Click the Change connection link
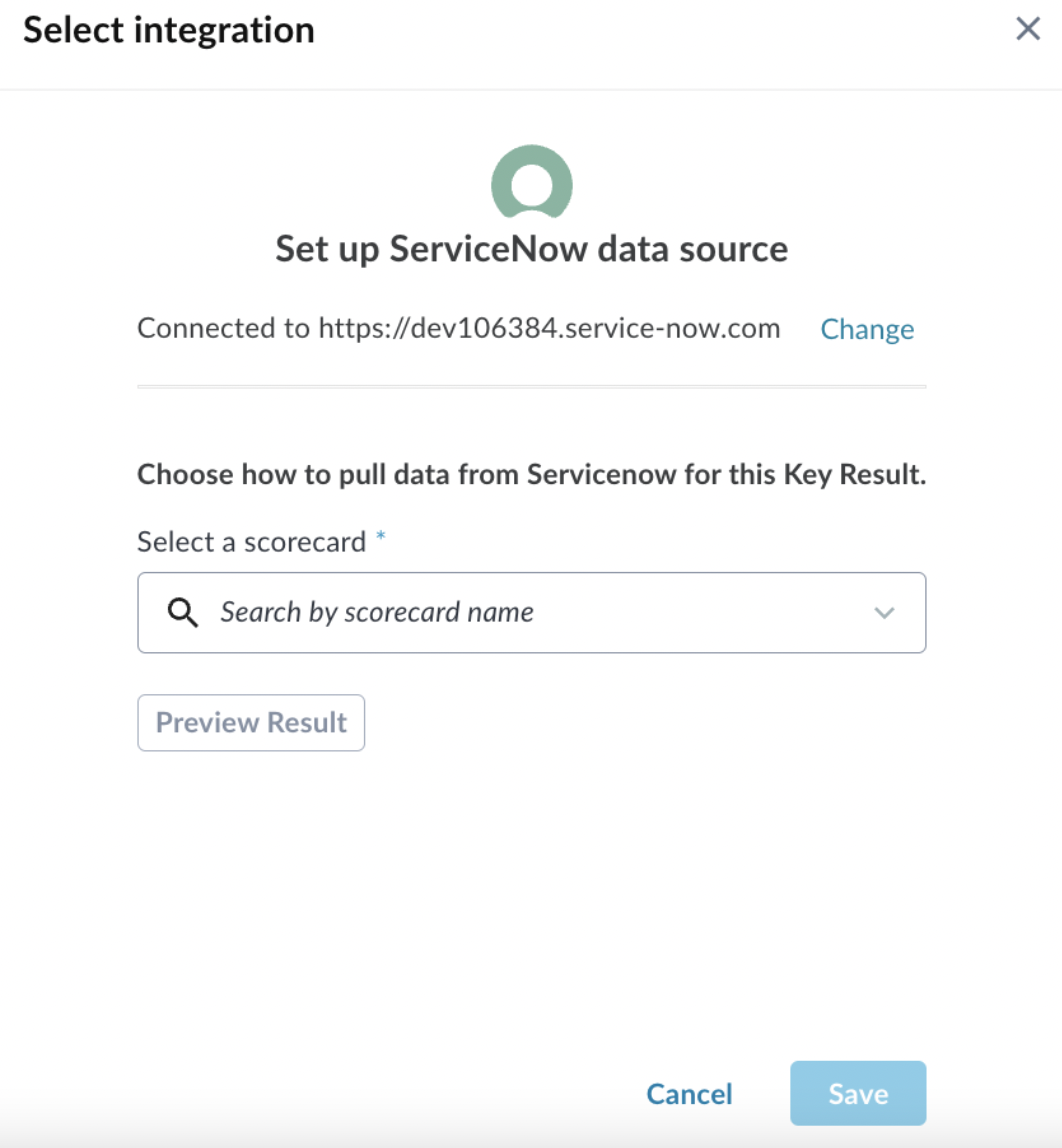Screen dimensions: 1062x1148 (867, 329)
